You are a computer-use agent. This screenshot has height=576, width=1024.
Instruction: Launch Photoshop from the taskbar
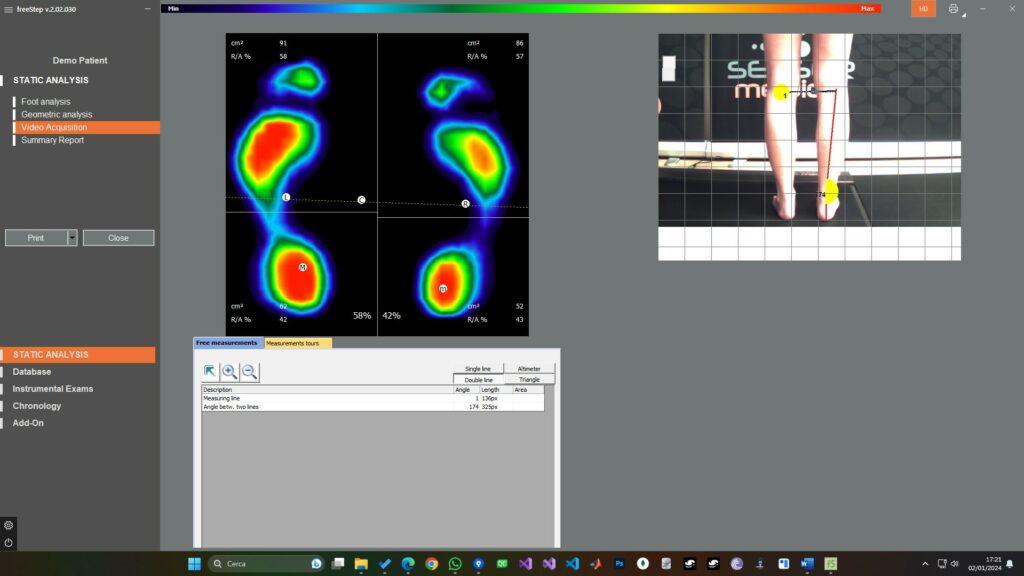tap(619, 563)
